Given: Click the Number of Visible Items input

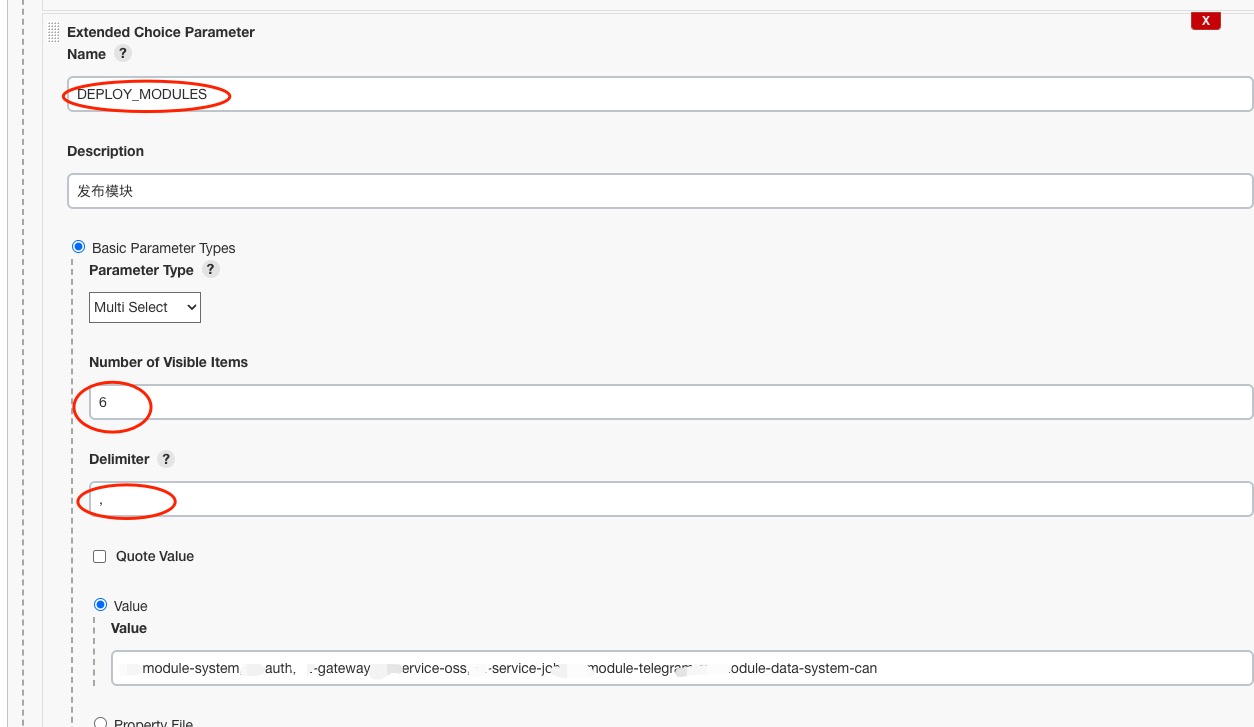Looking at the screenshot, I should tap(669, 402).
